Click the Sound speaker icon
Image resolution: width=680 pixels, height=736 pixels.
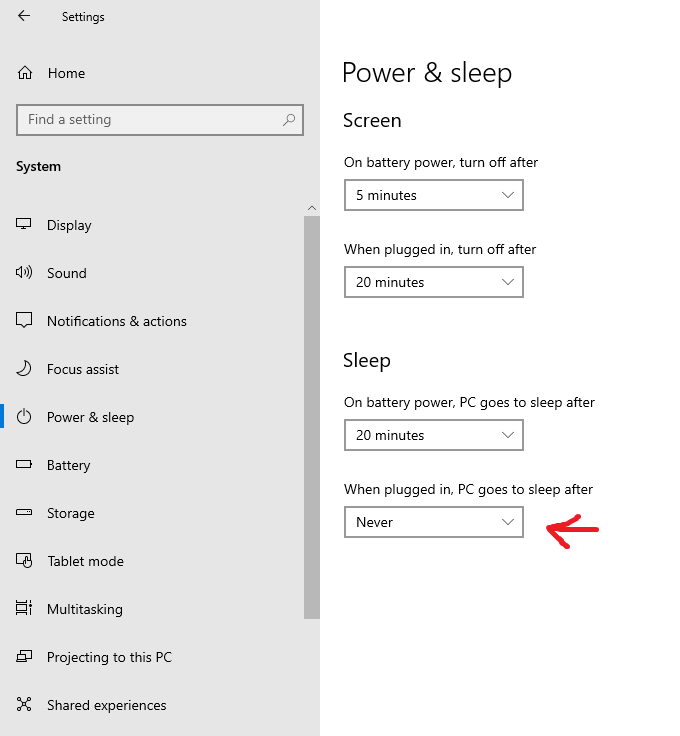pos(25,273)
